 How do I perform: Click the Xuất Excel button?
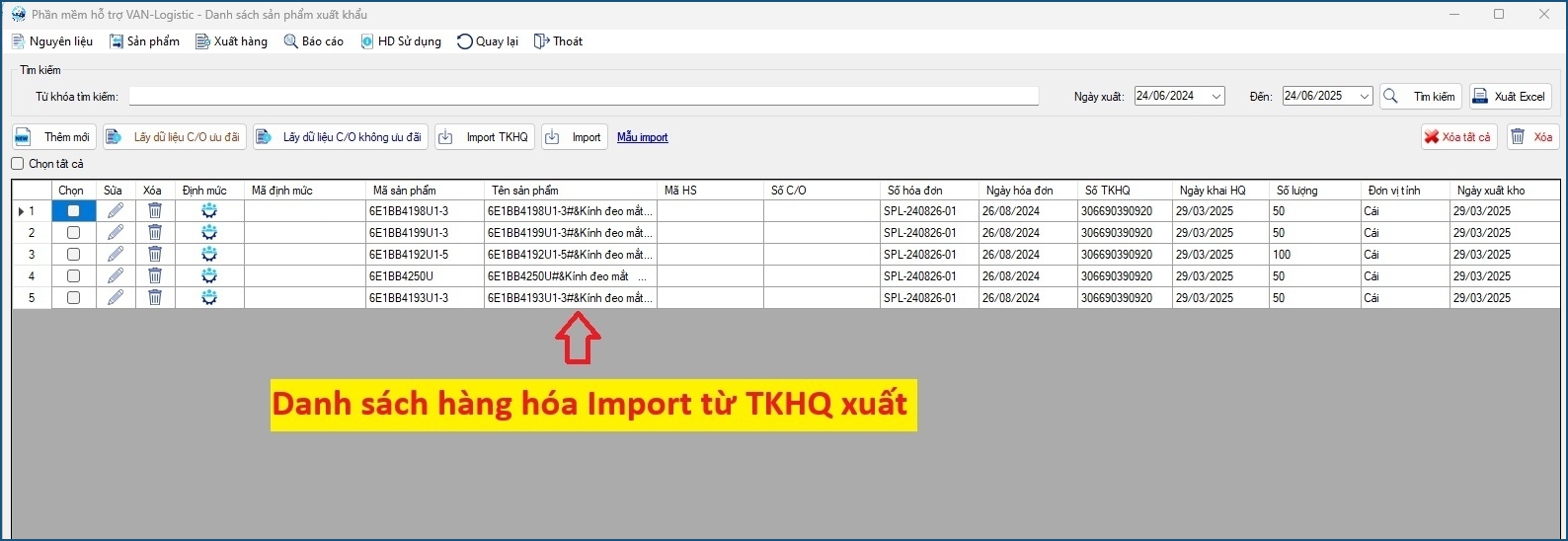(x=1511, y=96)
